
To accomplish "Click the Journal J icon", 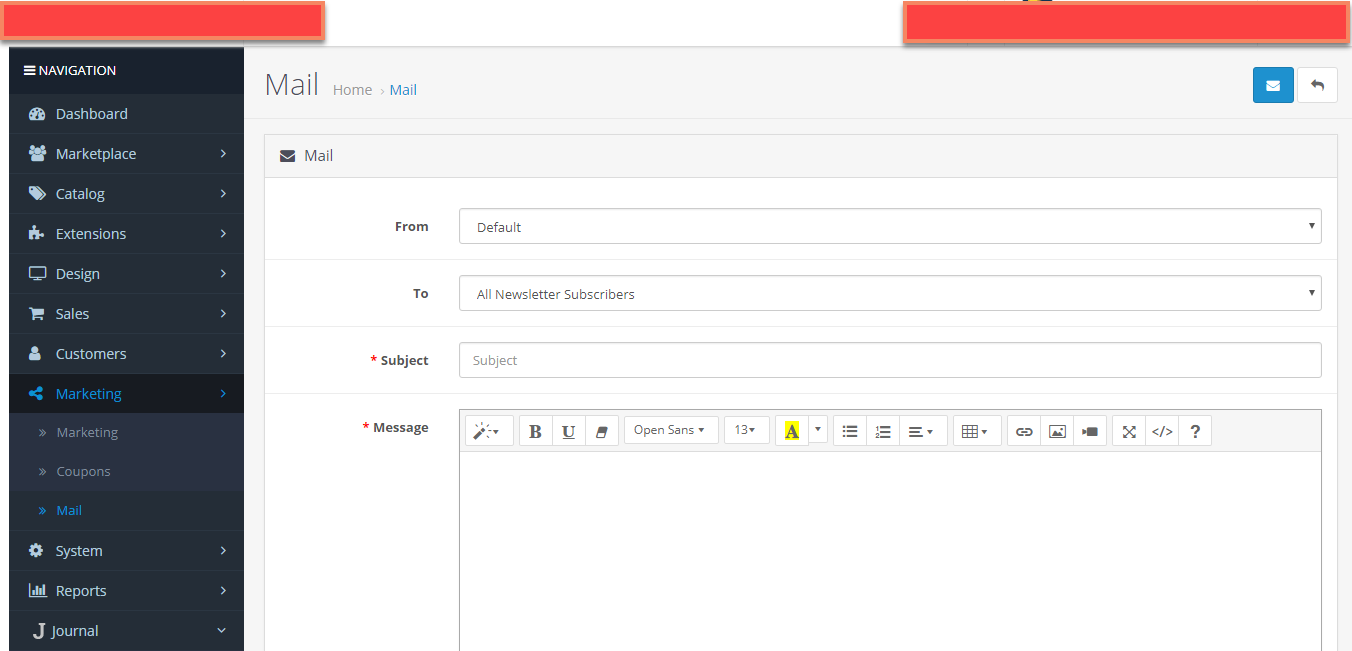I will pyautogui.click(x=39, y=631).
